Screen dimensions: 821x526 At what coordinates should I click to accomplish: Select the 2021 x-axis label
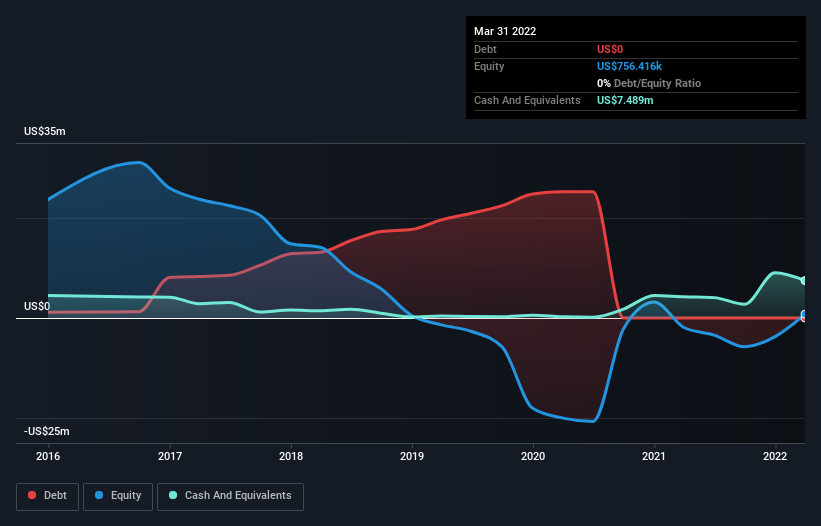point(654,456)
